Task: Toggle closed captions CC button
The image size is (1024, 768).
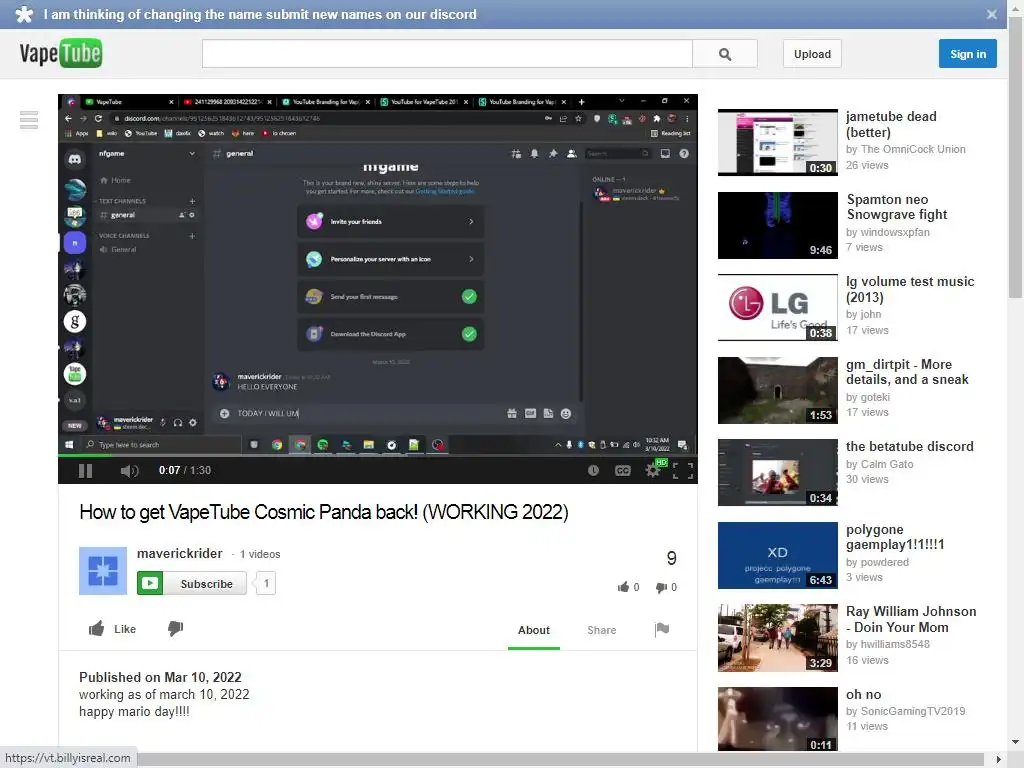Action: tap(622, 470)
